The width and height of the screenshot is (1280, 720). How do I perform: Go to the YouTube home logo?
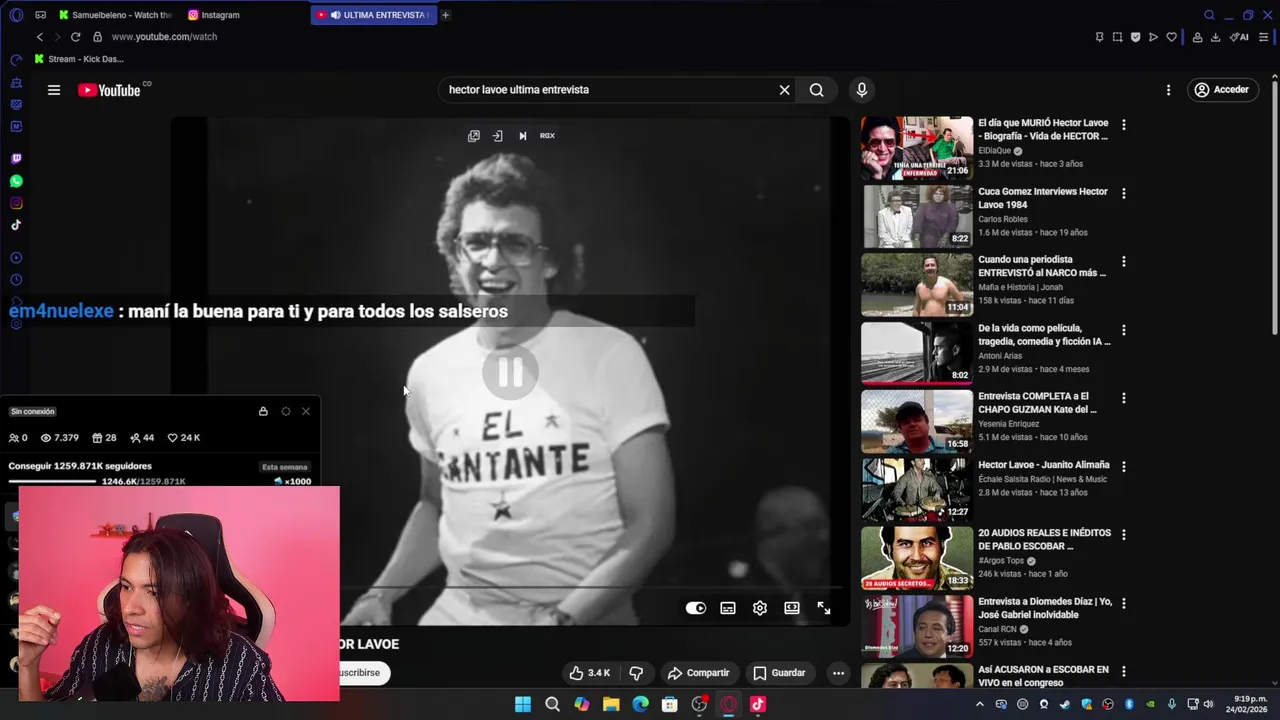tap(110, 90)
